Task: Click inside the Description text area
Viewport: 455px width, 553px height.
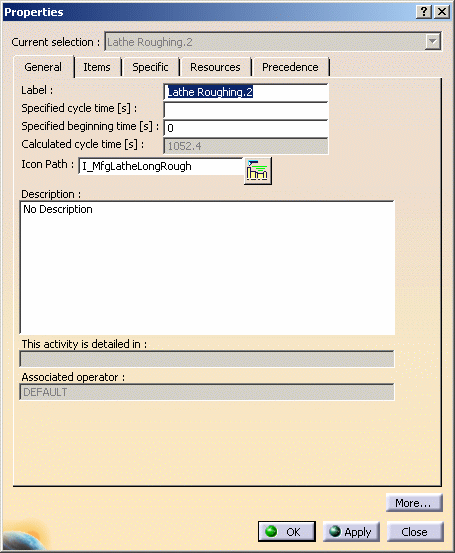Action: tap(207, 267)
